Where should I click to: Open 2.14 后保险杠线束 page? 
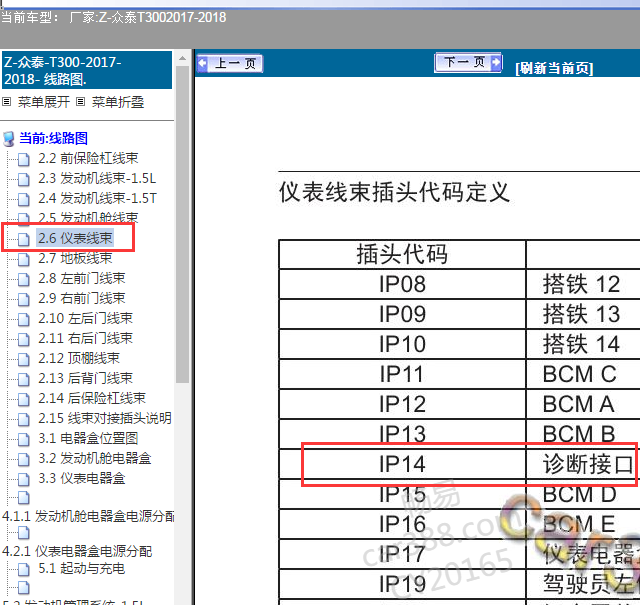[92, 398]
